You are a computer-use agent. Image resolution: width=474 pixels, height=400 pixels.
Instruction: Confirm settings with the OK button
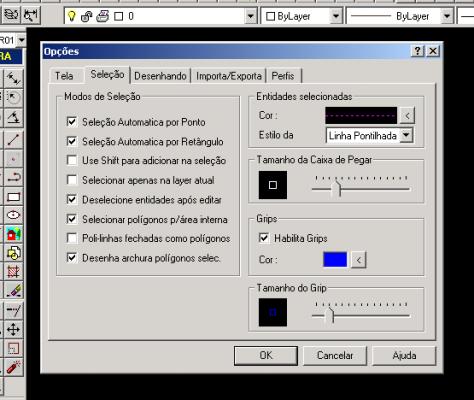pyautogui.click(x=266, y=355)
